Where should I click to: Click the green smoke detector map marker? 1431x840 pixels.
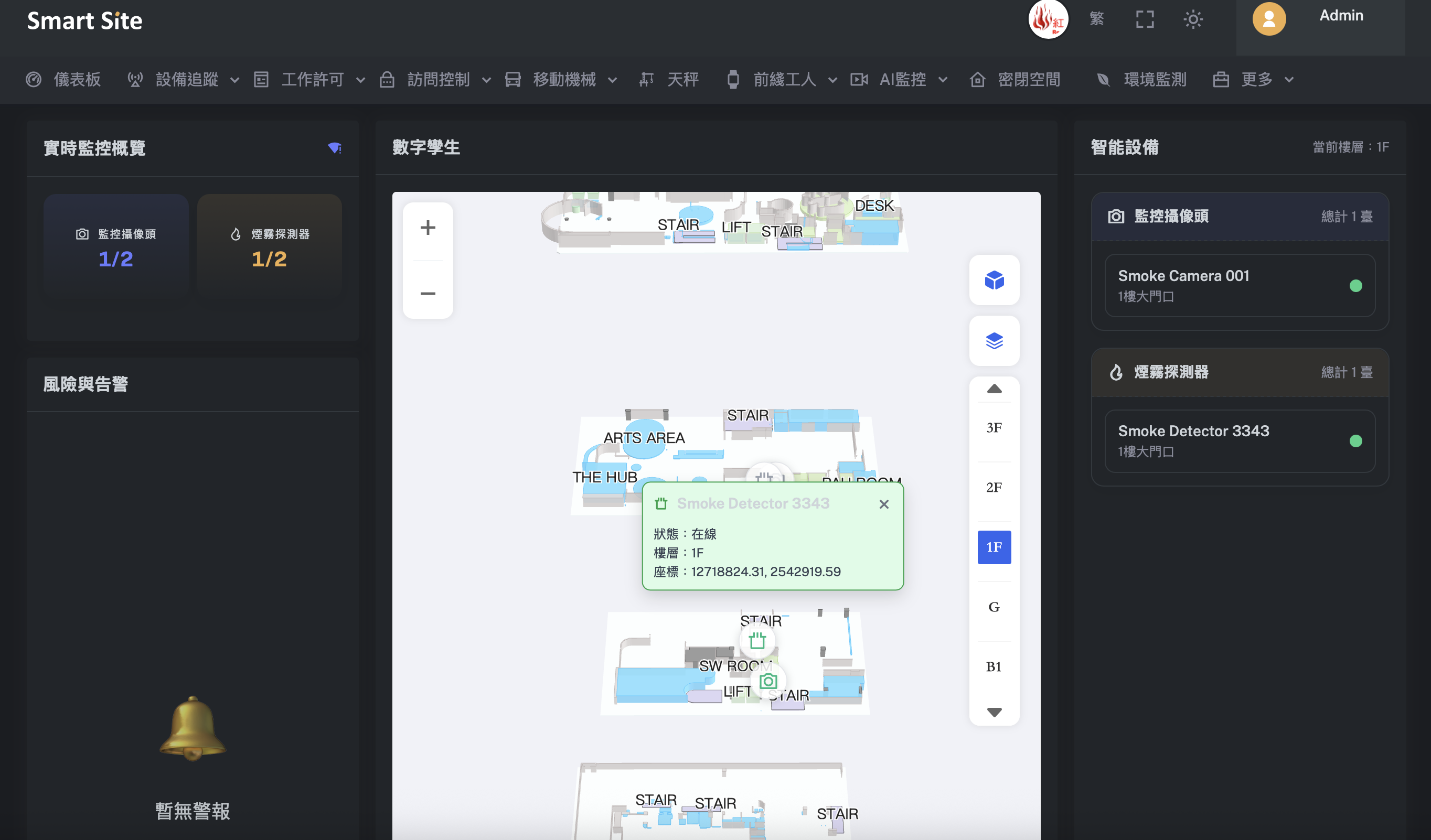click(x=757, y=641)
